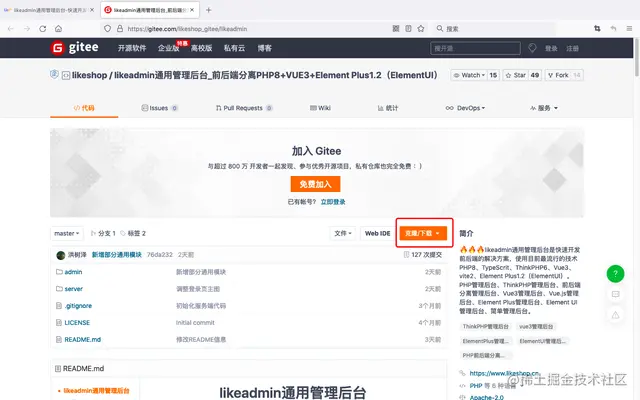Open 高校版 in the Gitee nav

click(202, 48)
